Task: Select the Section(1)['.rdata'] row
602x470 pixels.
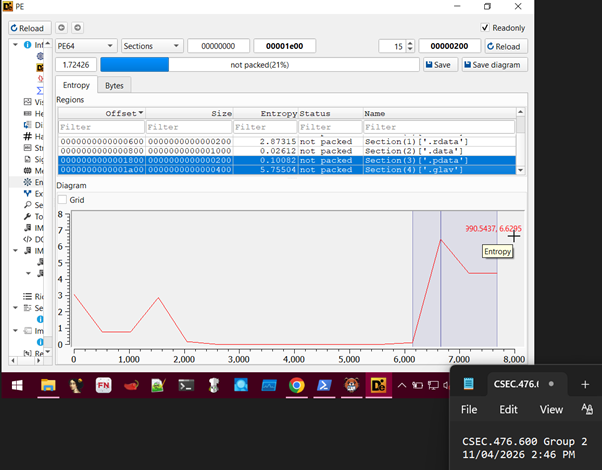Action: tap(287, 142)
